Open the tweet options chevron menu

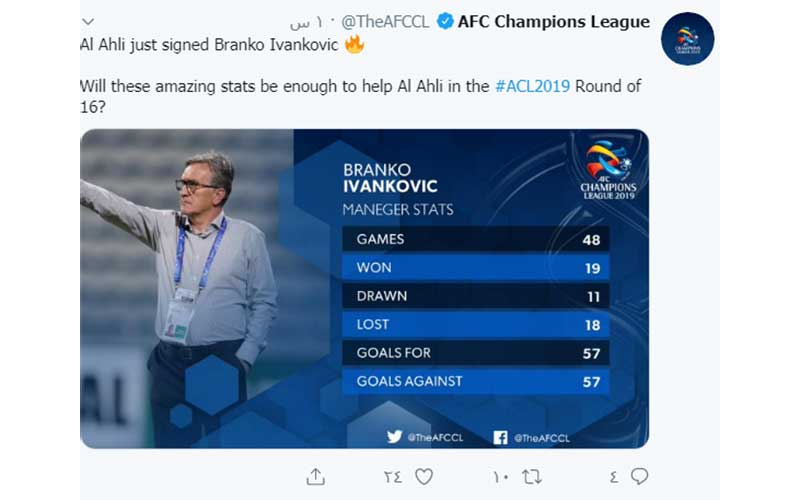pyautogui.click(x=88, y=22)
